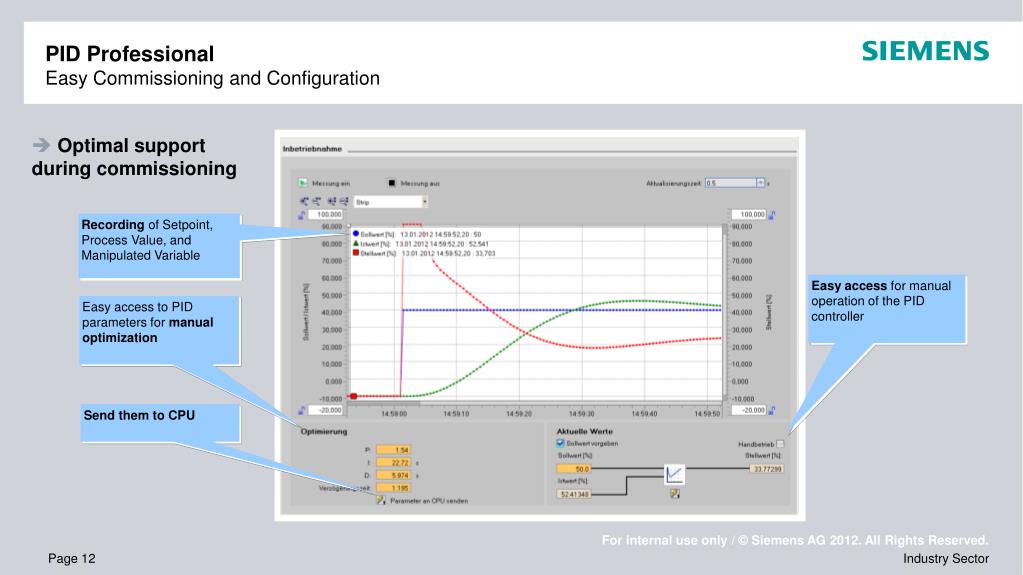
Task: Click the leftmost chart zoom toolbar icon
Action: click(304, 202)
